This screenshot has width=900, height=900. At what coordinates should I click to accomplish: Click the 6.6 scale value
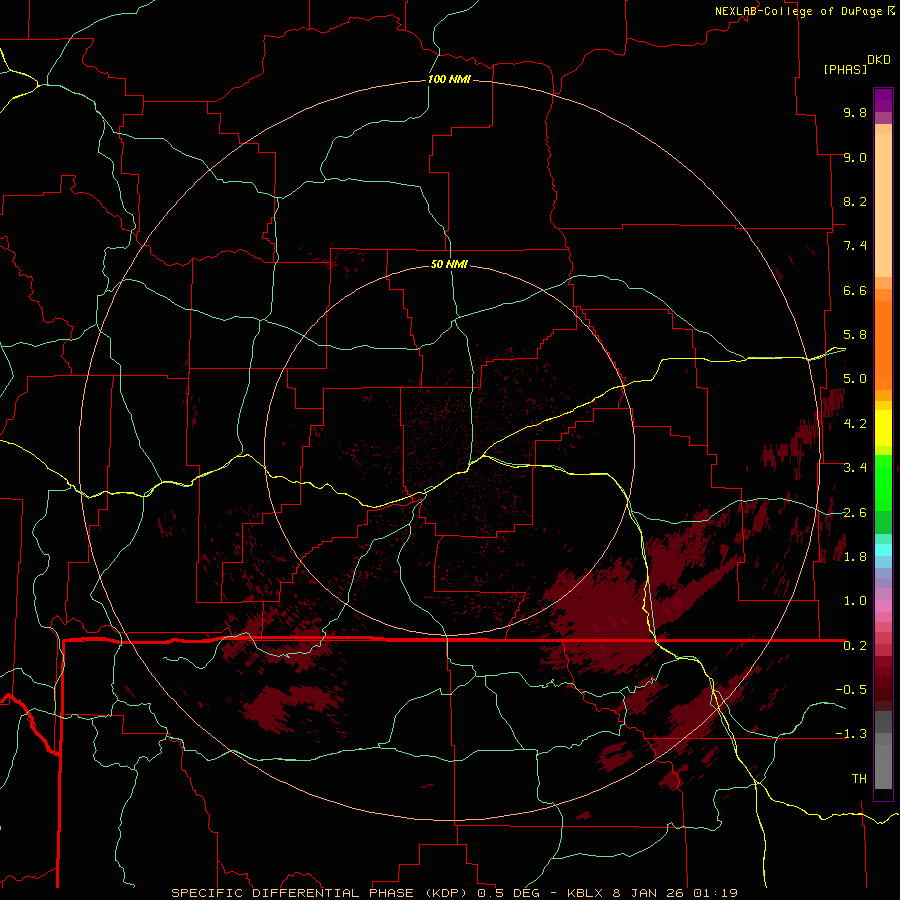pos(855,290)
